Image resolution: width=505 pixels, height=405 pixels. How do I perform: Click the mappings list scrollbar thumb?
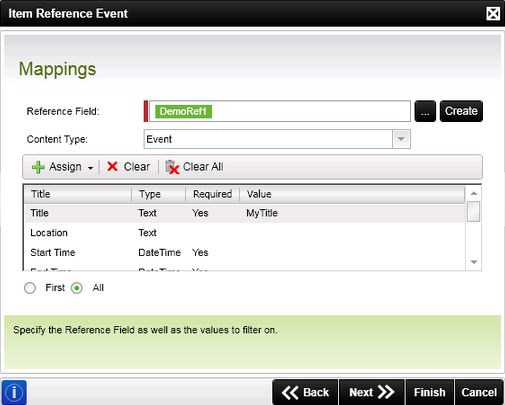click(473, 211)
